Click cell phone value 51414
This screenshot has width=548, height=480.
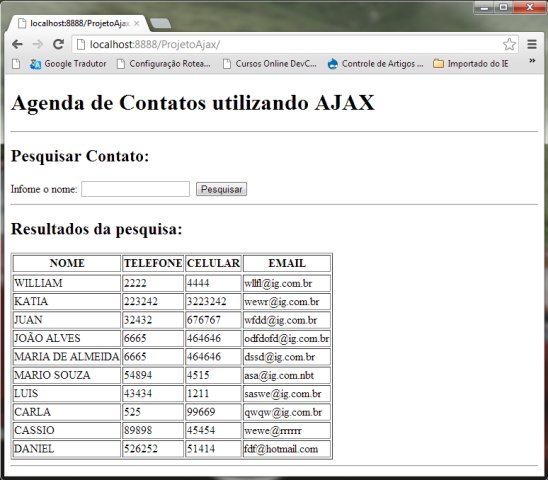(201, 449)
